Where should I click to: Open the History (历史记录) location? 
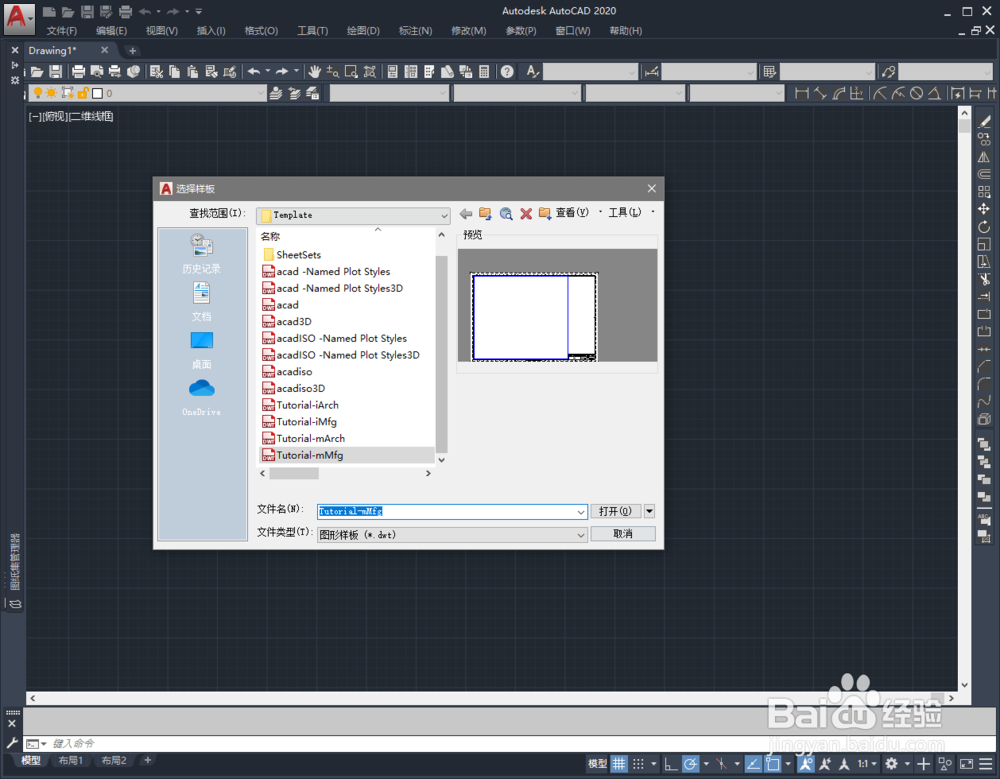(202, 253)
